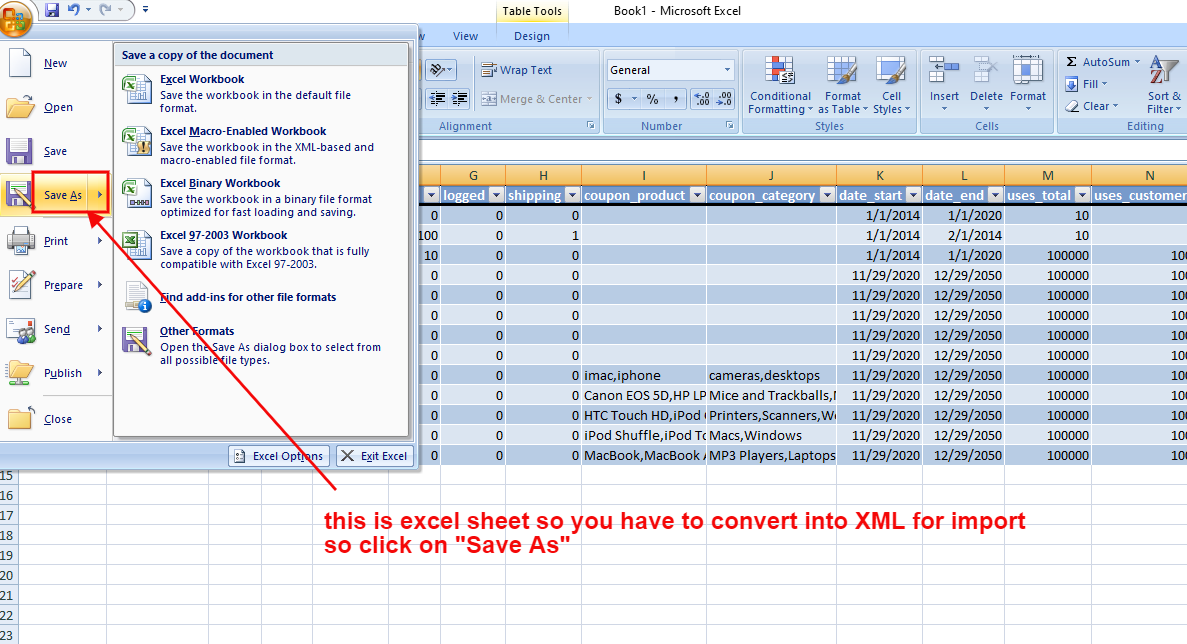This screenshot has height=644, width=1187.
Task: Choose Print in the Office menu
Action: (55, 241)
